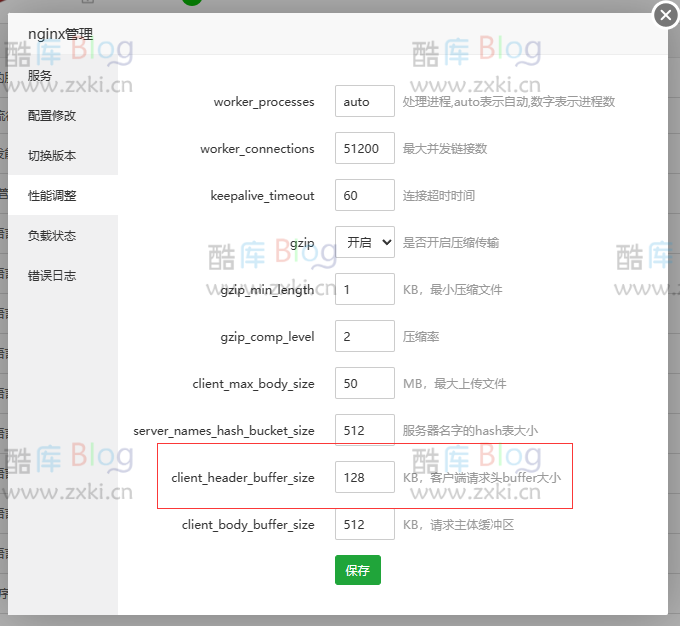Screen dimensions: 680x626
Task: Click the client_body_buffer_size label
Action: tap(248, 525)
